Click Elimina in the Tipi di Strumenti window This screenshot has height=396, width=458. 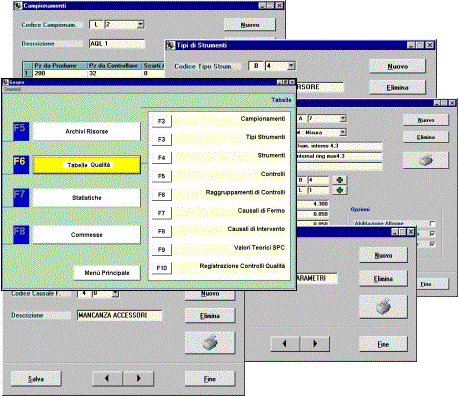click(x=398, y=87)
